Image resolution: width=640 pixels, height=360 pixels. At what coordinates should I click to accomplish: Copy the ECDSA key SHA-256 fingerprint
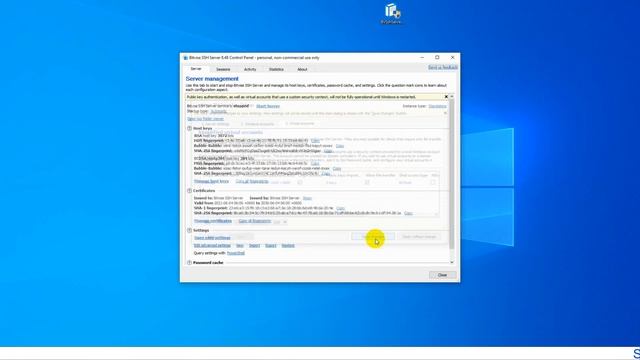(x=326, y=173)
